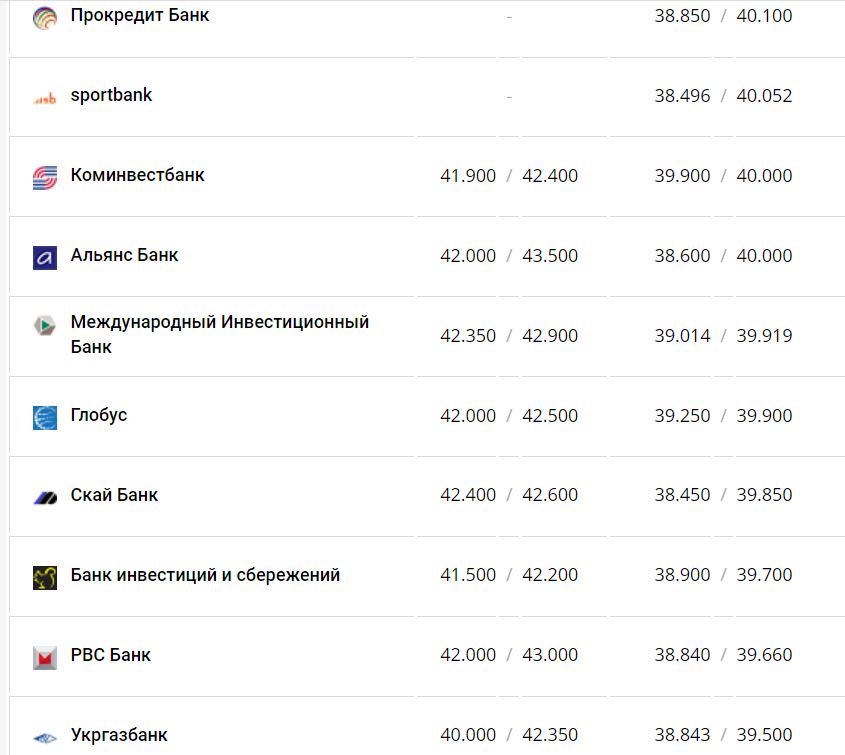This screenshot has height=755, width=845.
Task: Select the РВС Банк link
Action: click(x=110, y=655)
